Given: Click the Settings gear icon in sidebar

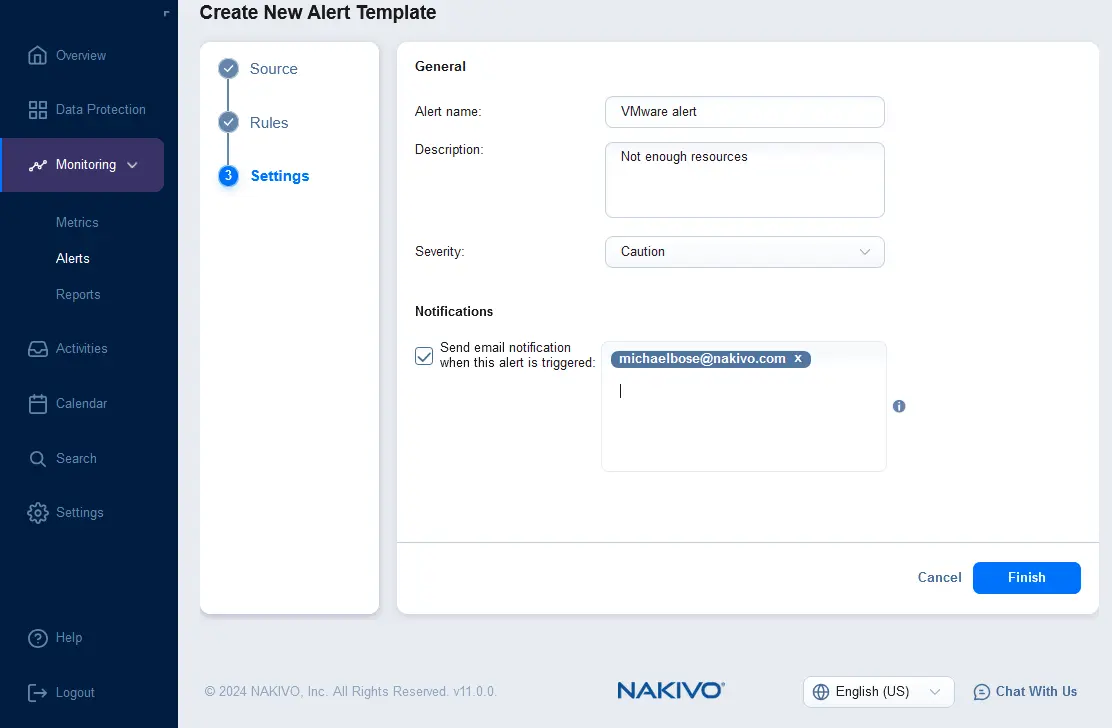Looking at the screenshot, I should (38, 513).
